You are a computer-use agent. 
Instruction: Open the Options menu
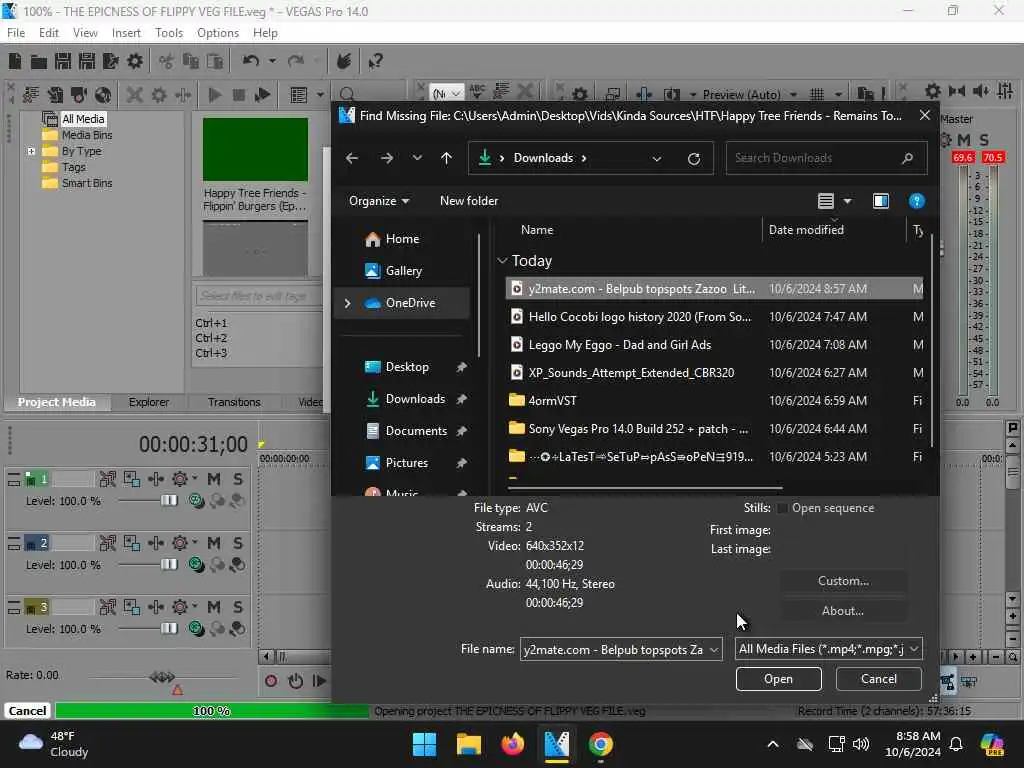coord(218,33)
